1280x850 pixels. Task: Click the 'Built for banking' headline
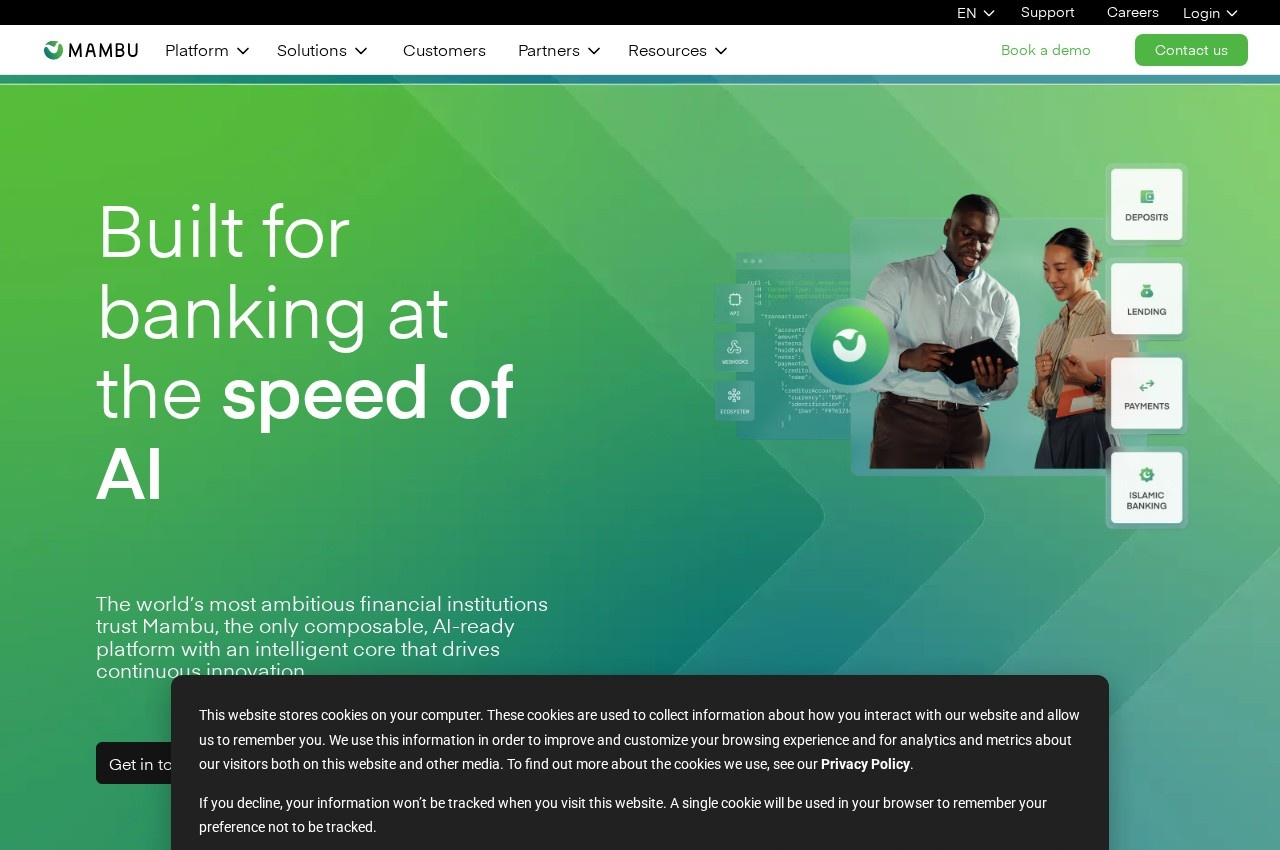[305, 352]
